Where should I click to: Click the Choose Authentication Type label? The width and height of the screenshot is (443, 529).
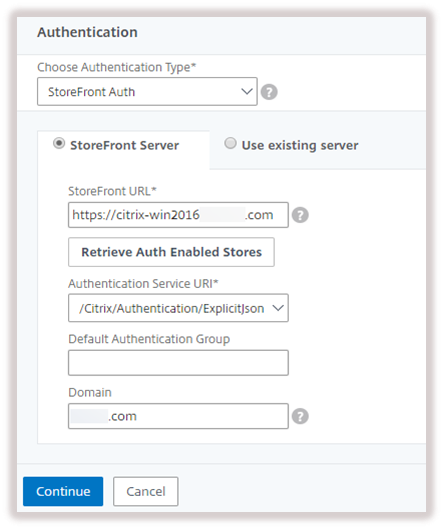pos(116,67)
